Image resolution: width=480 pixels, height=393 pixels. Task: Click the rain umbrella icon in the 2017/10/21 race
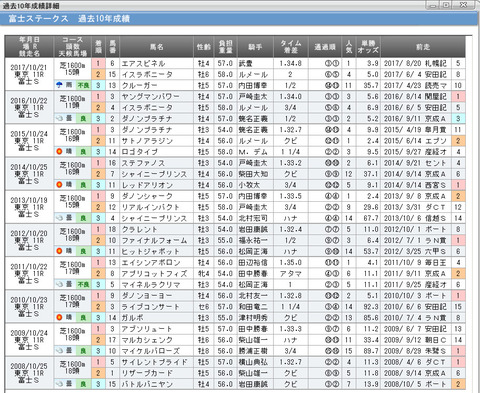tap(59, 85)
